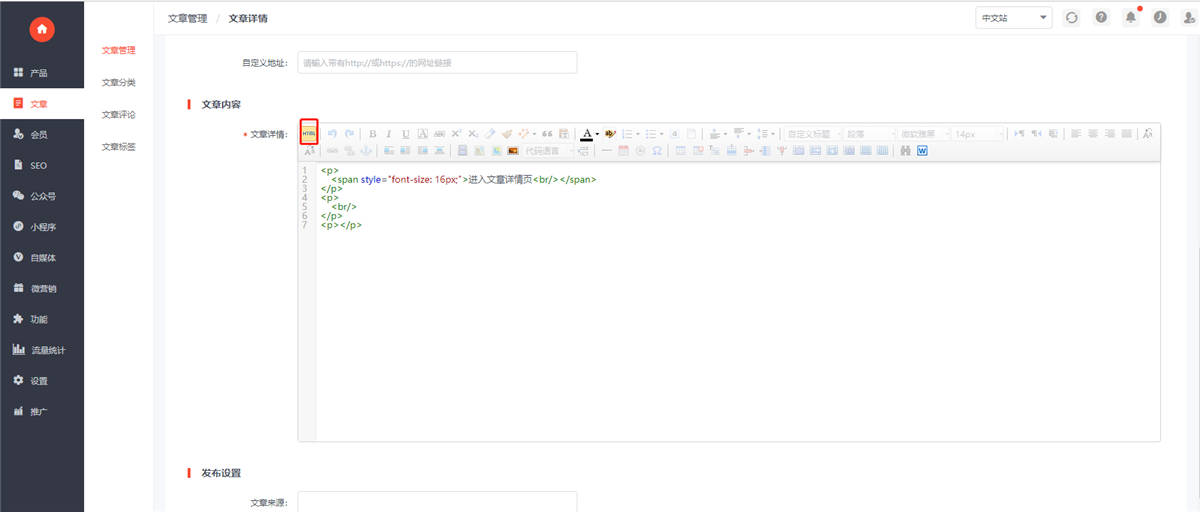Open notifications bell icon

(x=1131, y=18)
